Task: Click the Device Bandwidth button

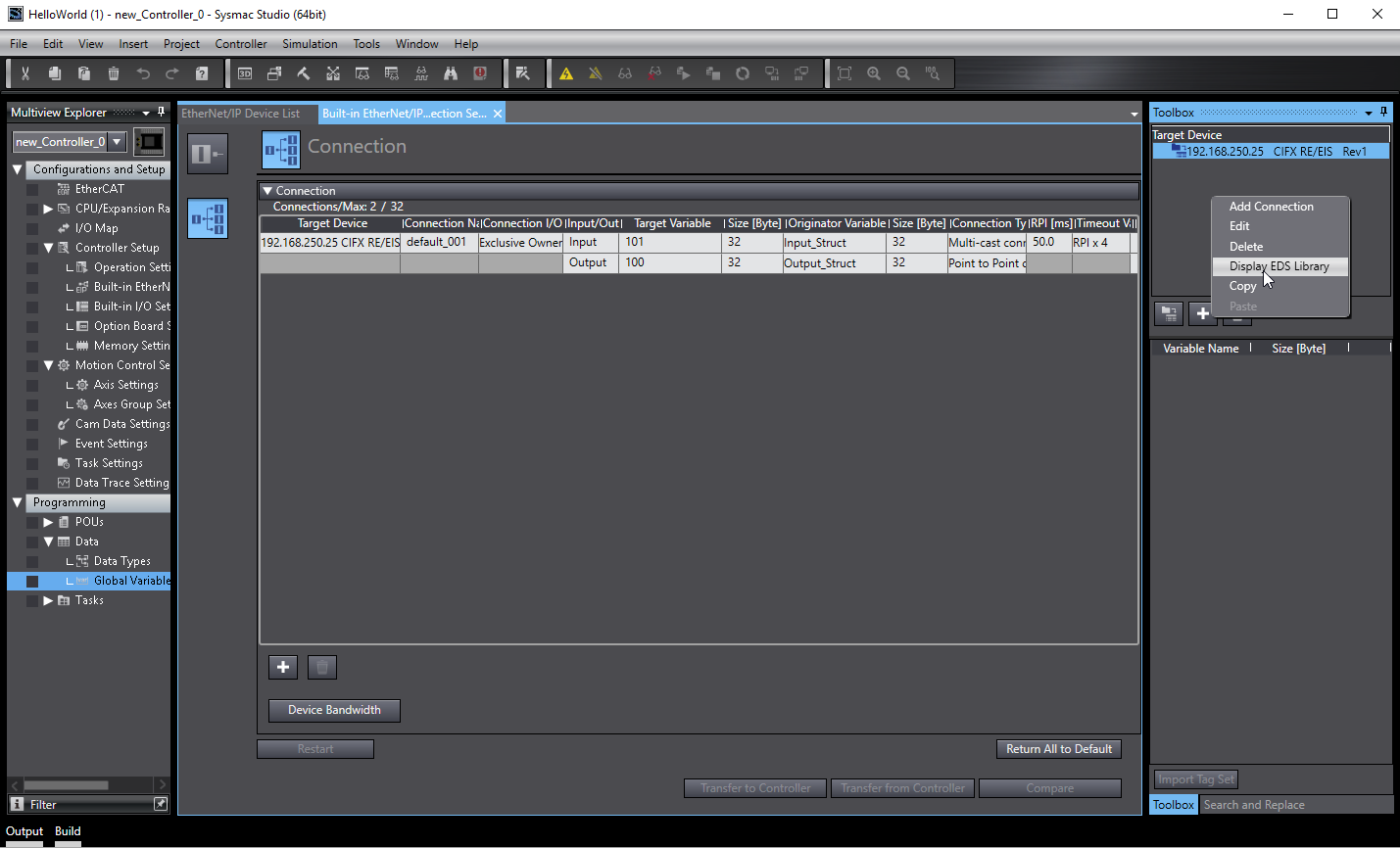Action: pos(334,710)
